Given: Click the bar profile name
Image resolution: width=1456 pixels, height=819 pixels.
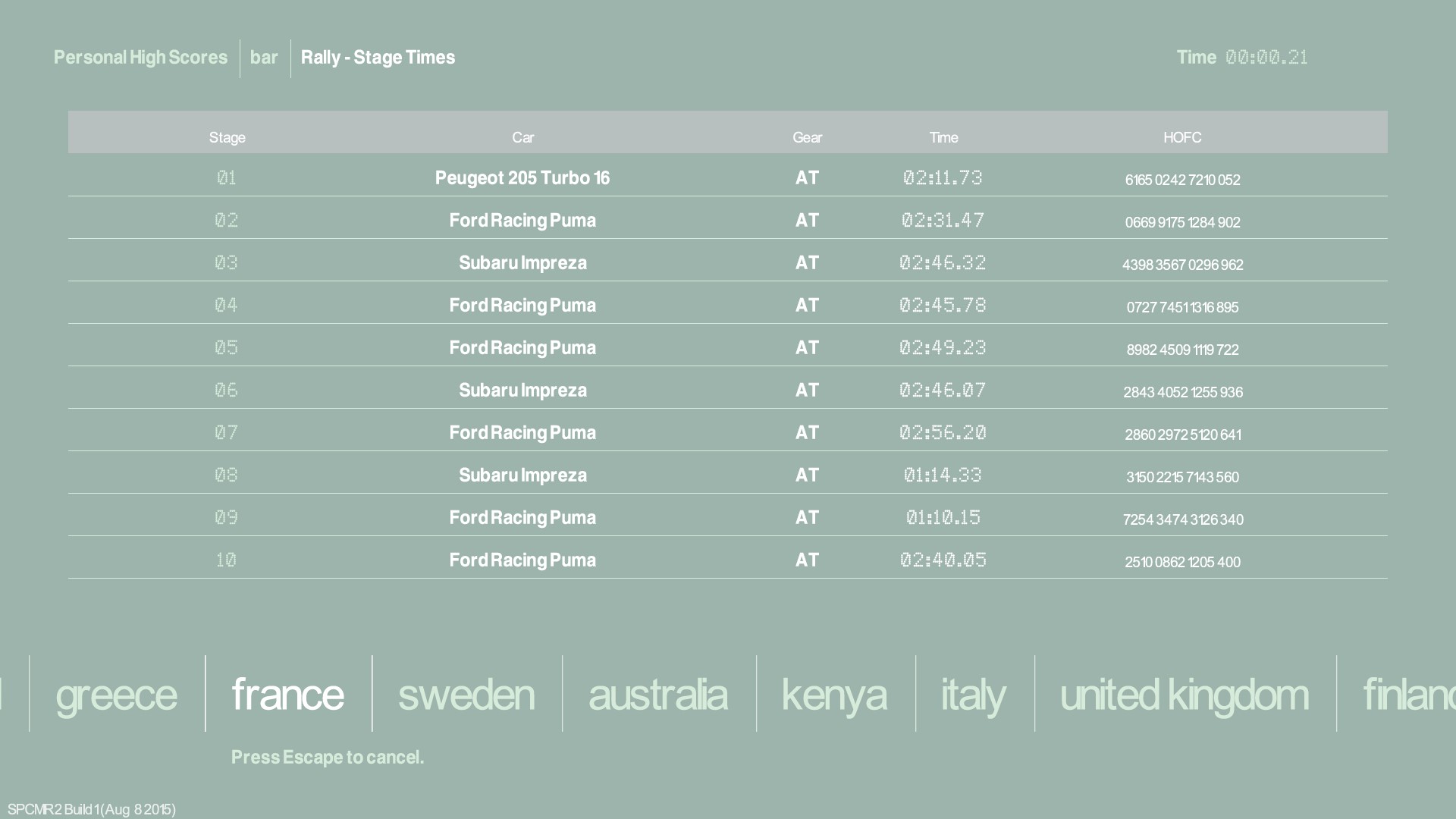Looking at the screenshot, I should click(x=264, y=58).
